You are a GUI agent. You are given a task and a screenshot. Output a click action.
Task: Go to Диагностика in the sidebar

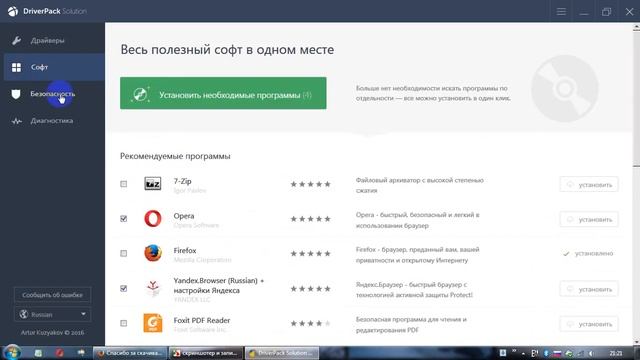[x=52, y=121]
